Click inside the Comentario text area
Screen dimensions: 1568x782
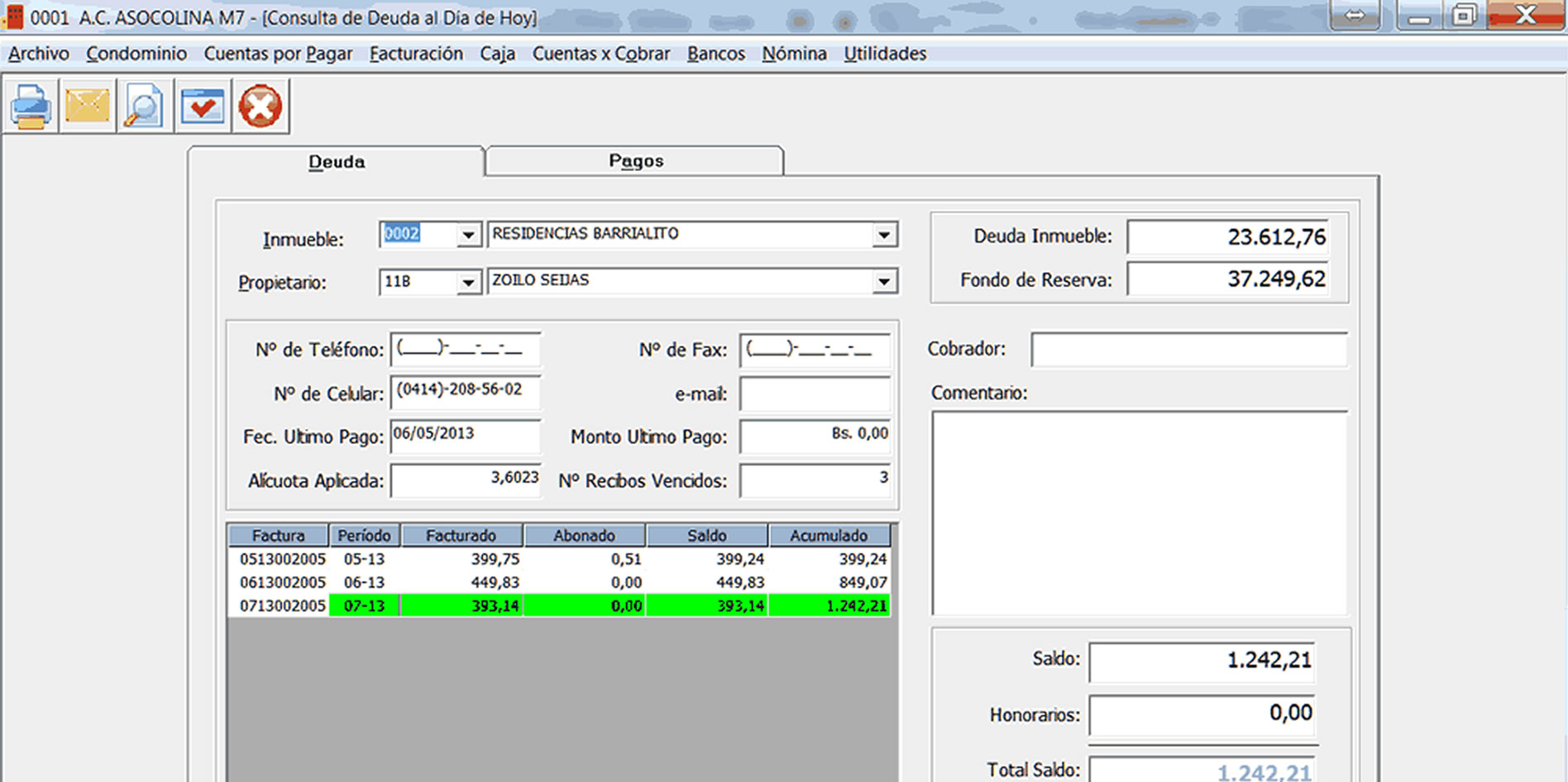coord(1139,513)
